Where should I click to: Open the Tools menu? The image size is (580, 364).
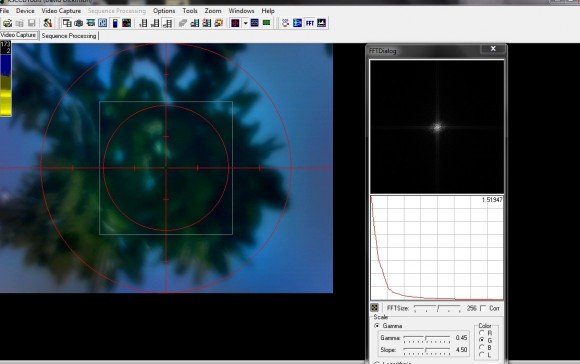pyautogui.click(x=190, y=11)
